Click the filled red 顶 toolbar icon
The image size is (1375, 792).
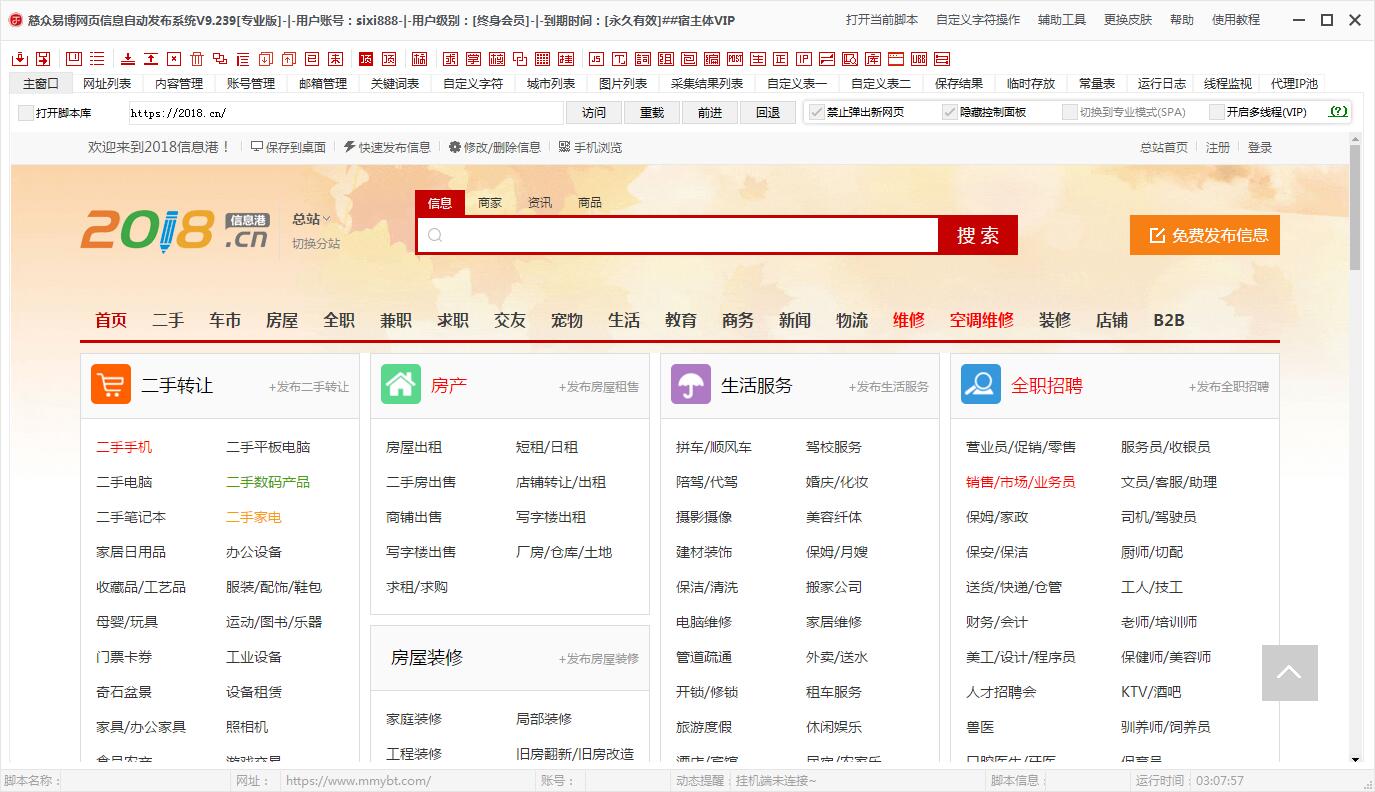point(366,59)
